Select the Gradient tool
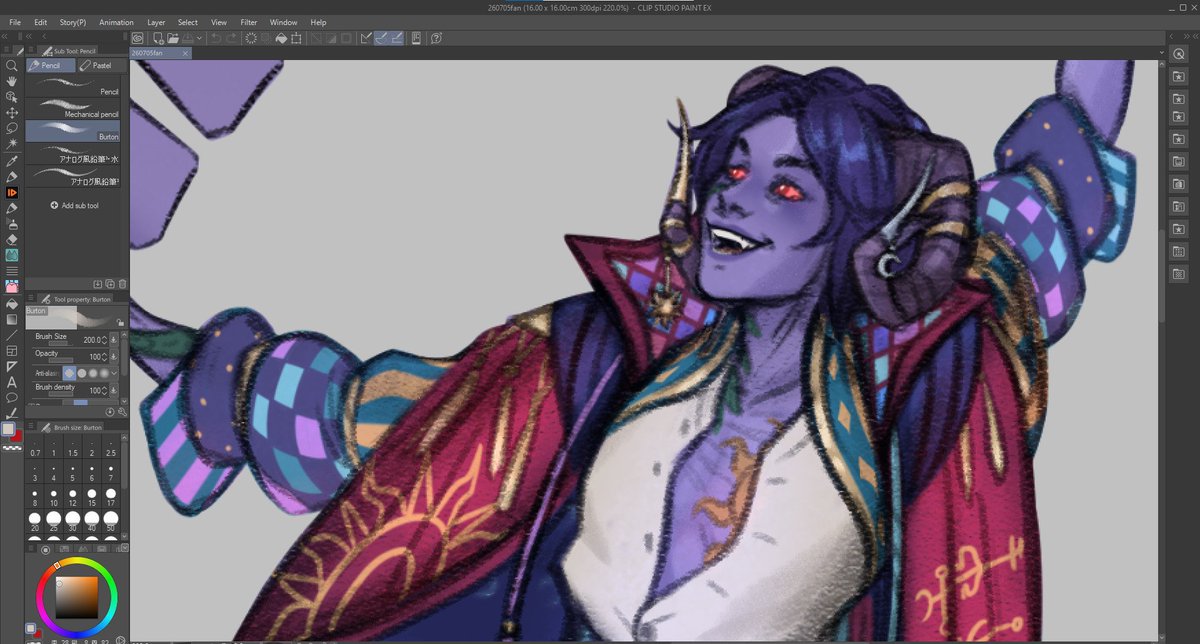 (12, 319)
